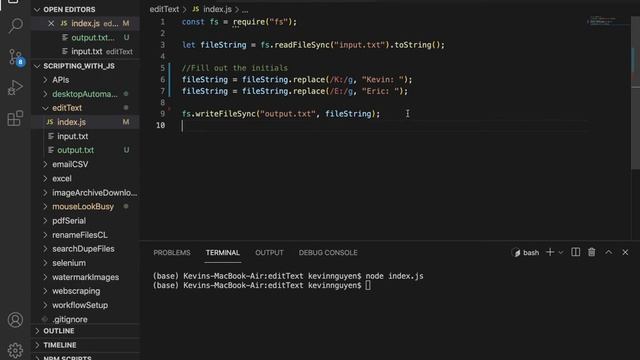Click the "Kevin: " string on line 6
This screenshot has height=360, width=640.
(x=382, y=80)
